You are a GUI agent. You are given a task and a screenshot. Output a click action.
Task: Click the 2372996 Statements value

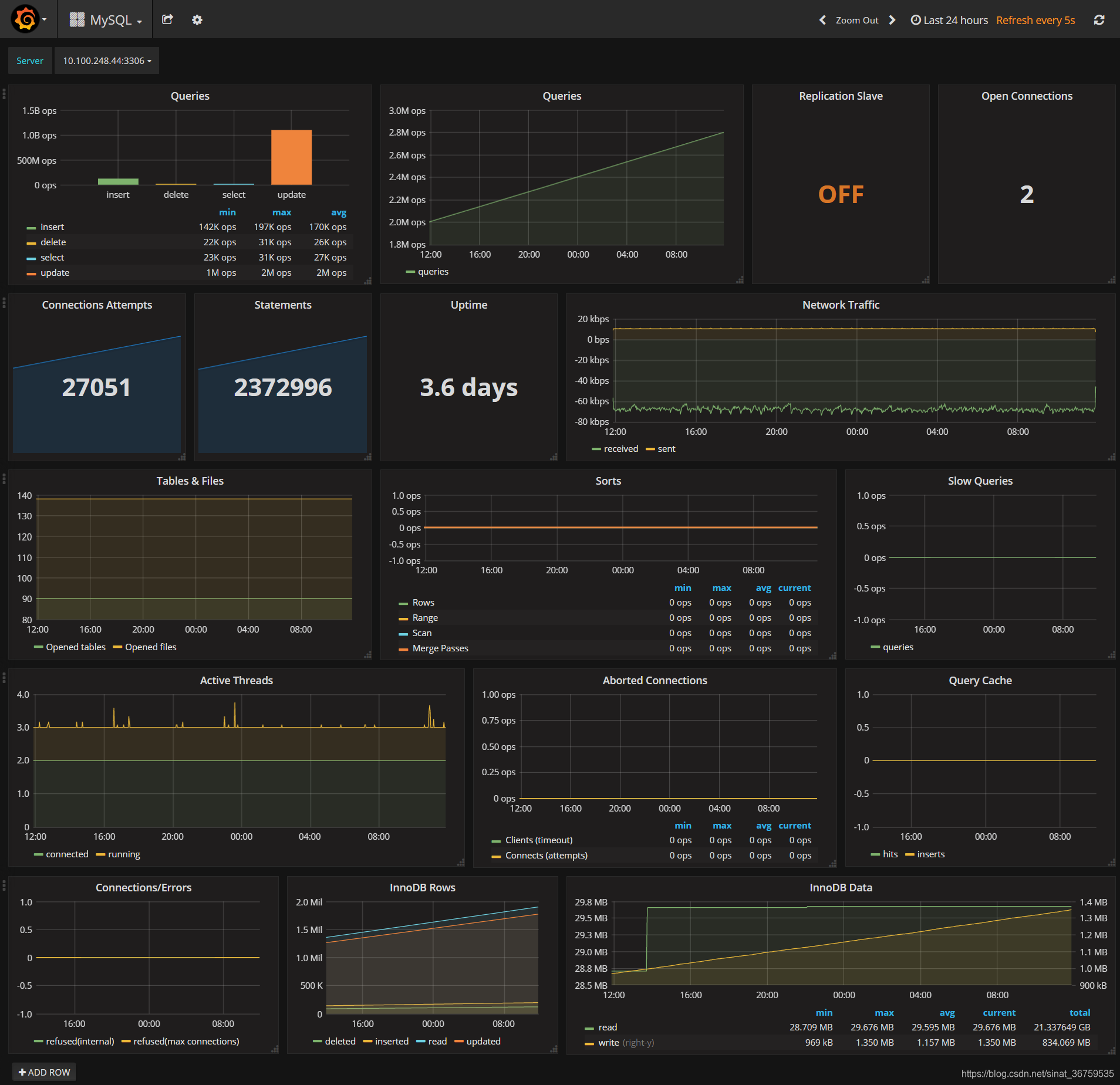point(283,387)
